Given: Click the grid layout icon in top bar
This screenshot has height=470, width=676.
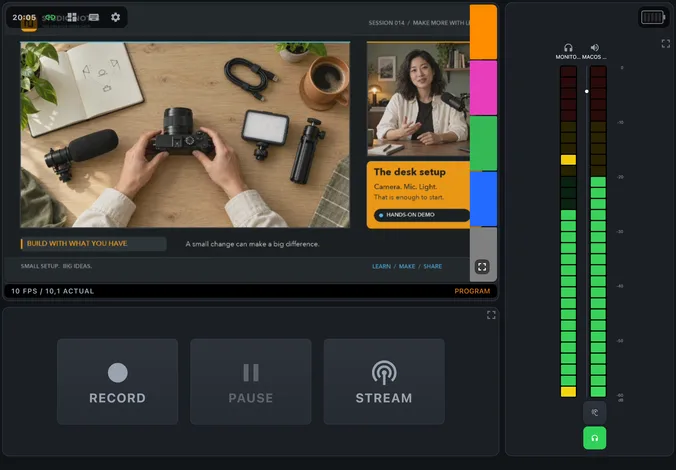Looking at the screenshot, I should [x=72, y=17].
